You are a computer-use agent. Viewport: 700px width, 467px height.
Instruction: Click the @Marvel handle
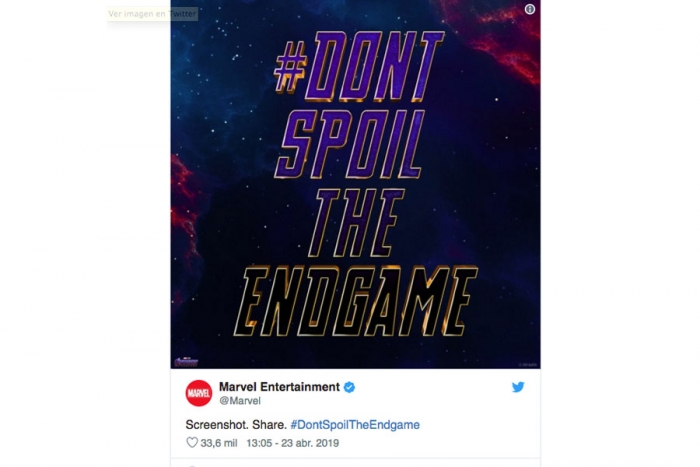pyautogui.click(x=240, y=400)
